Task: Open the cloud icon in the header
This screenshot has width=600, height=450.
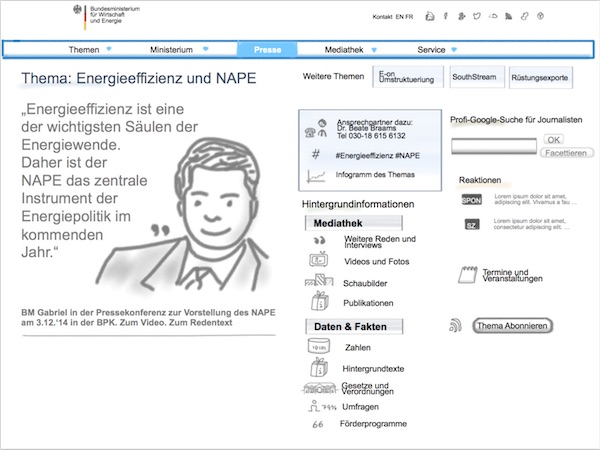Action: tap(493, 16)
